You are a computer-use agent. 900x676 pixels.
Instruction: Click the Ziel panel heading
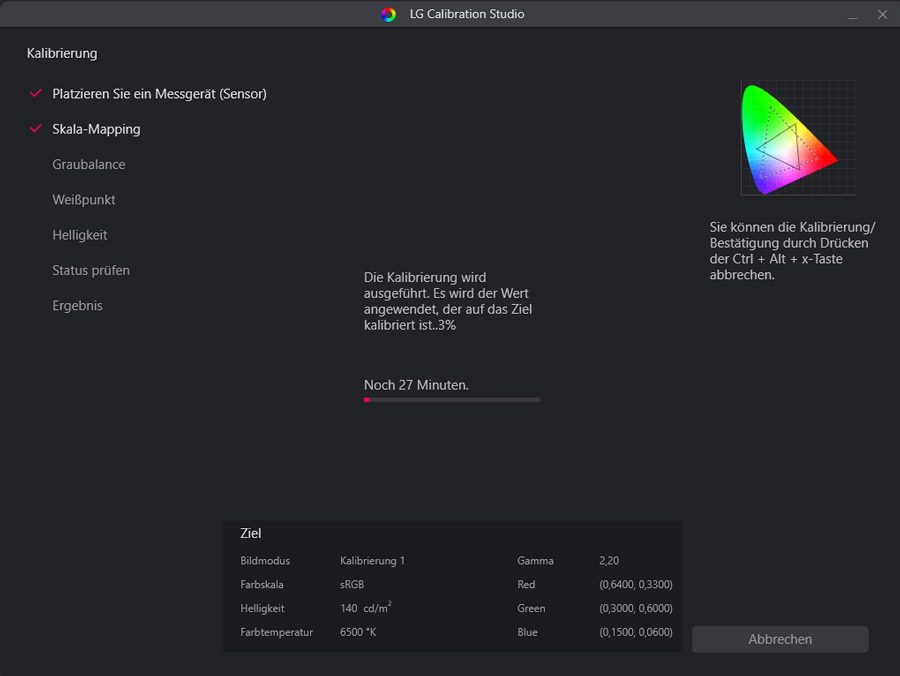click(250, 533)
